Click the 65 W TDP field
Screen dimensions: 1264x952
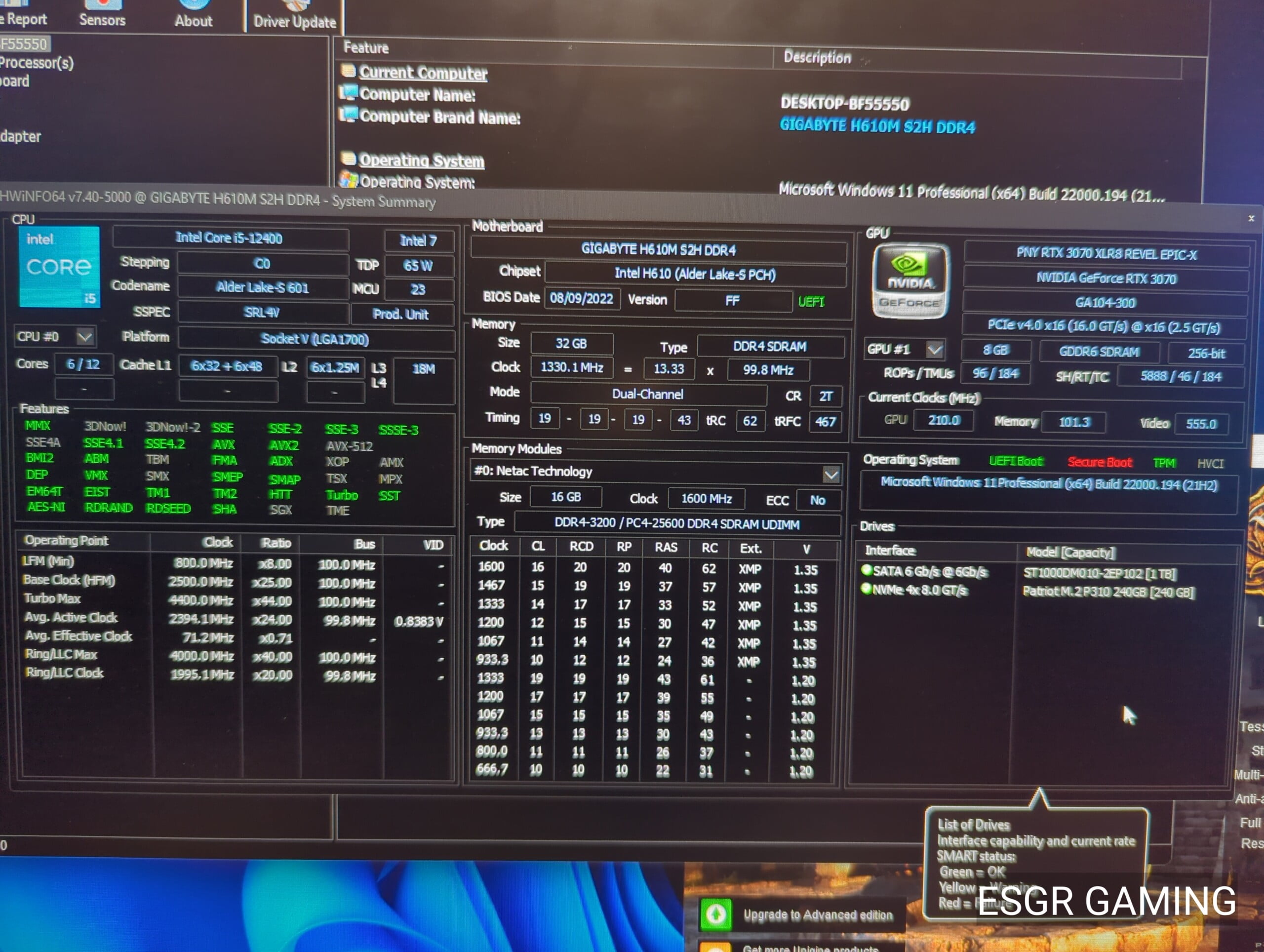(x=418, y=266)
